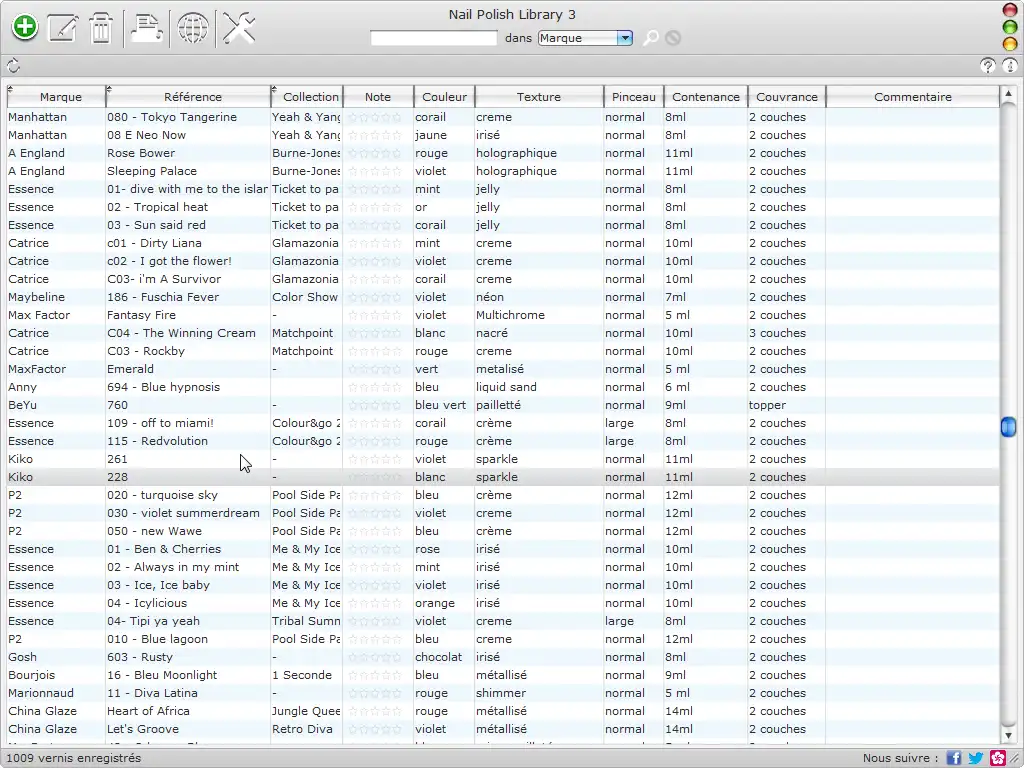This screenshot has width=1024, height=768.
Task: Sort by the Couleur column header
Action: pyautogui.click(x=444, y=97)
